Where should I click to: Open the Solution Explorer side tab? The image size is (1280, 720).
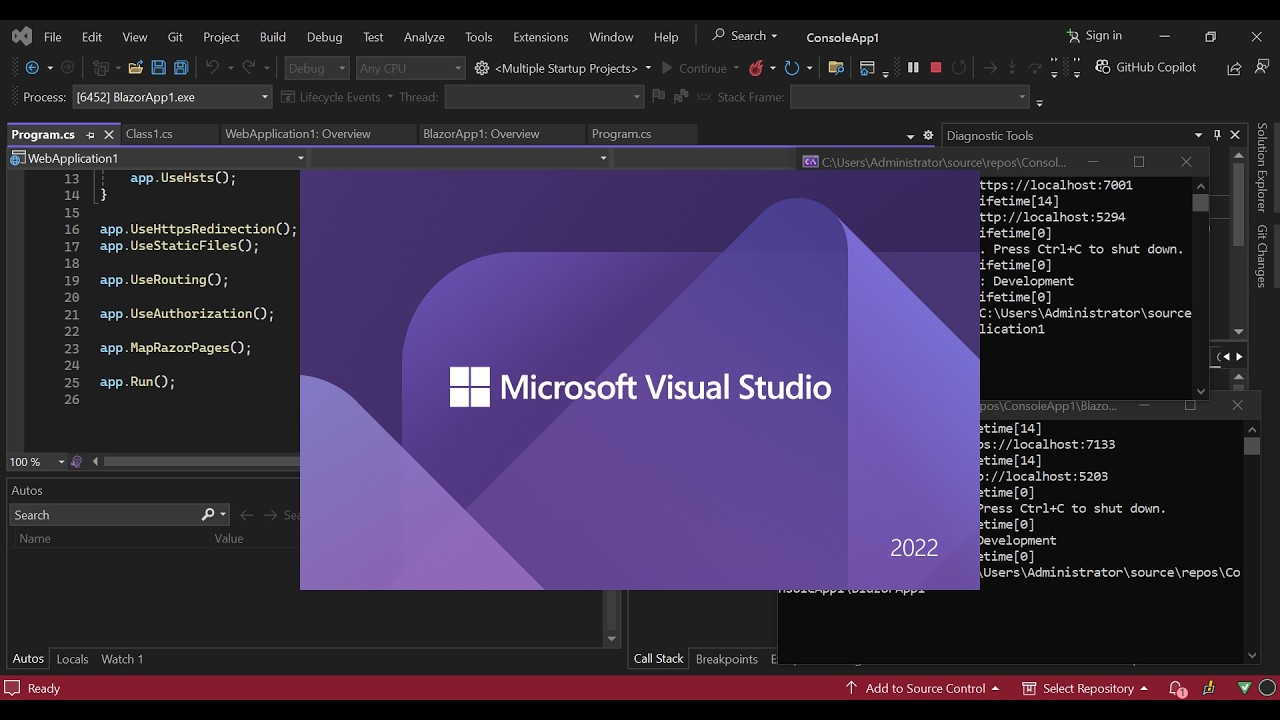pos(1262,167)
